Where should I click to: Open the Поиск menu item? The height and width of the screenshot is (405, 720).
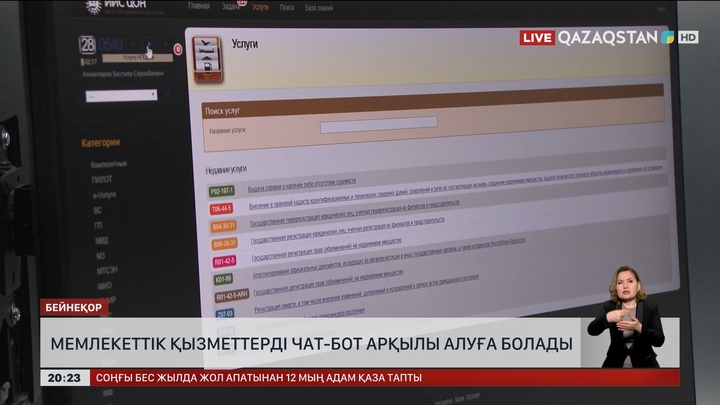(x=287, y=7)
